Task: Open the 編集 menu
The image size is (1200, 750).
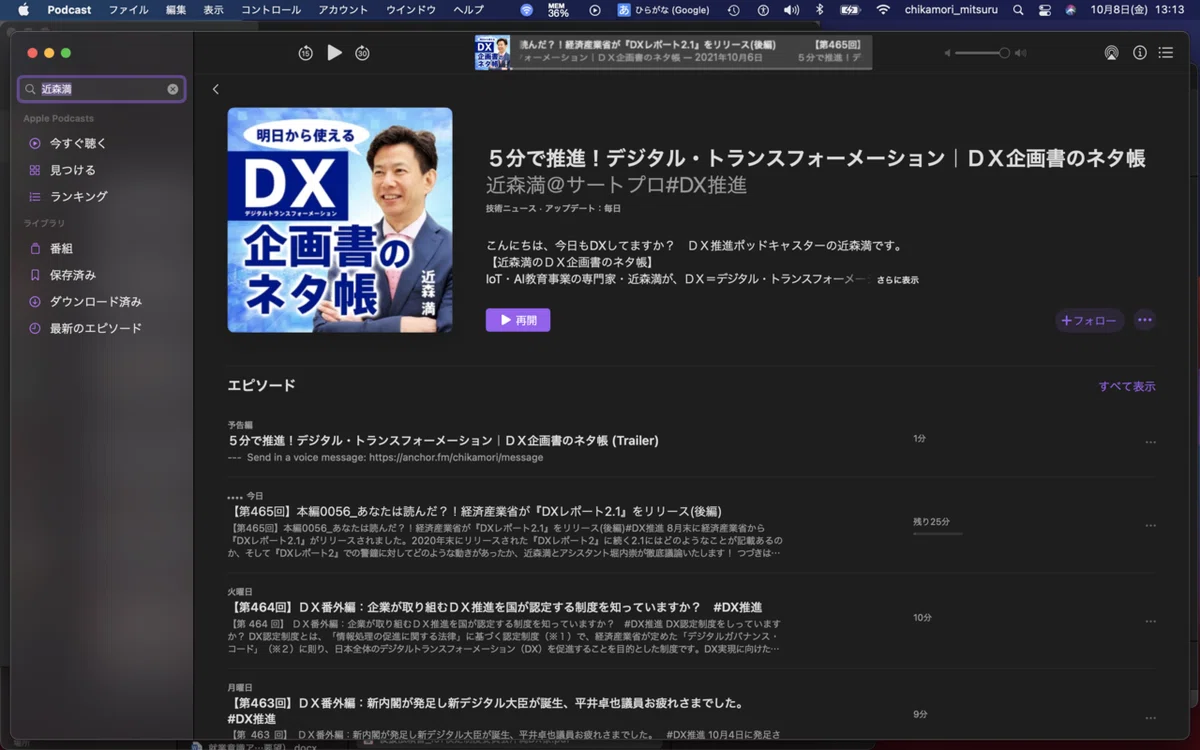Action: coord(176,10)
